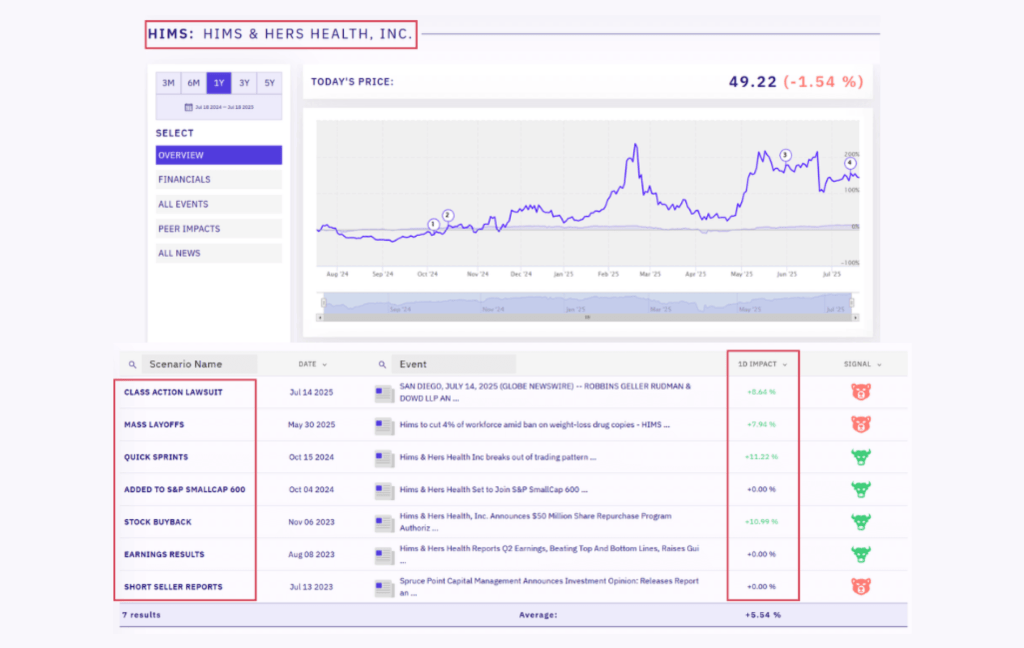1024x648 pixels.
Task: Click news icon for Spruce Point Capital event
Action: click(384, 587)
